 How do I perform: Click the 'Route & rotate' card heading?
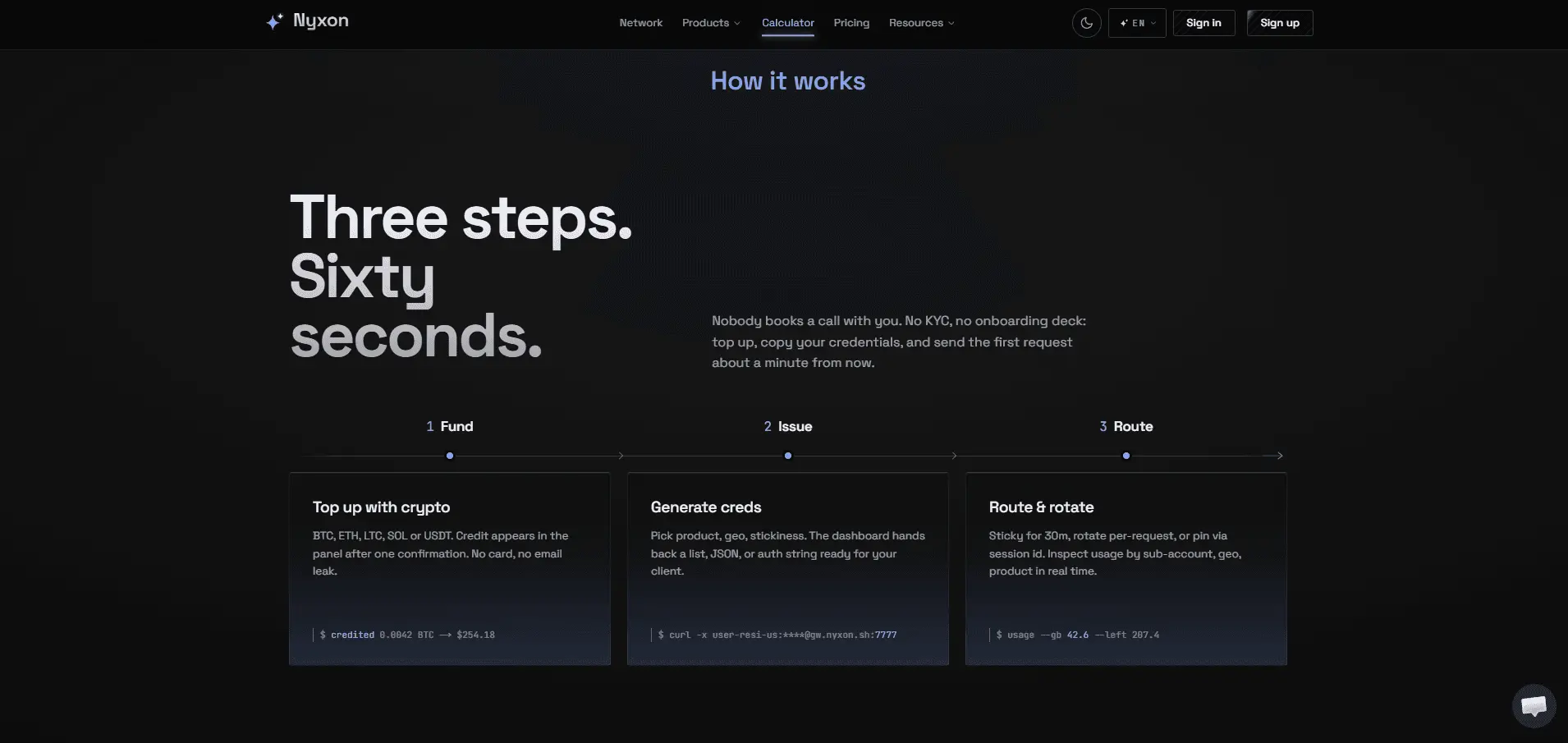click(1041, 507)
